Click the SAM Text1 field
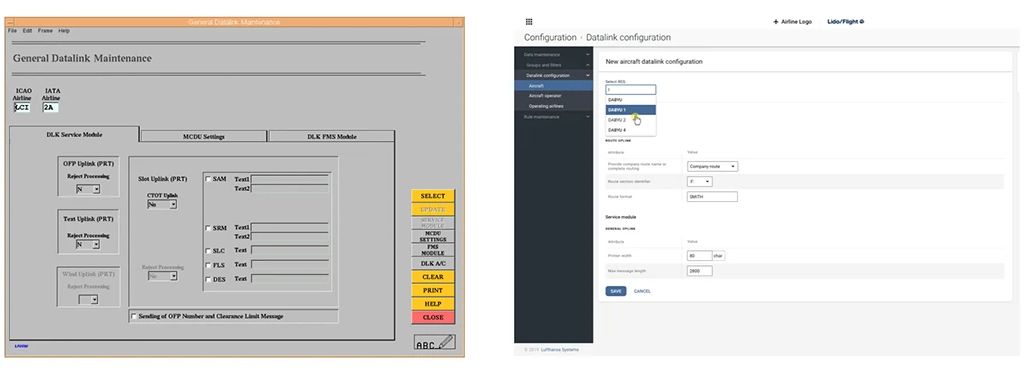Image resolution: width=1025 pixels, height=370 pixels. 290,179
